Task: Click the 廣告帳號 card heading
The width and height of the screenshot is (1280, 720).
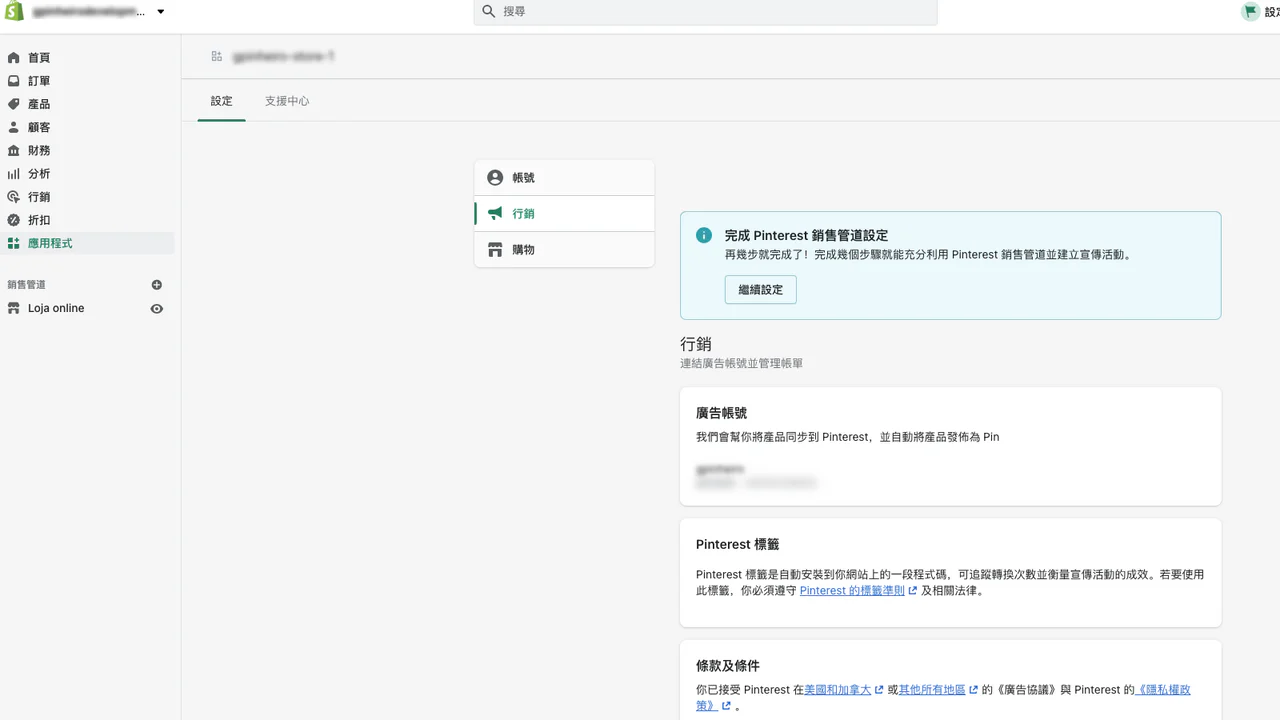Action: (x=721, y=413)
